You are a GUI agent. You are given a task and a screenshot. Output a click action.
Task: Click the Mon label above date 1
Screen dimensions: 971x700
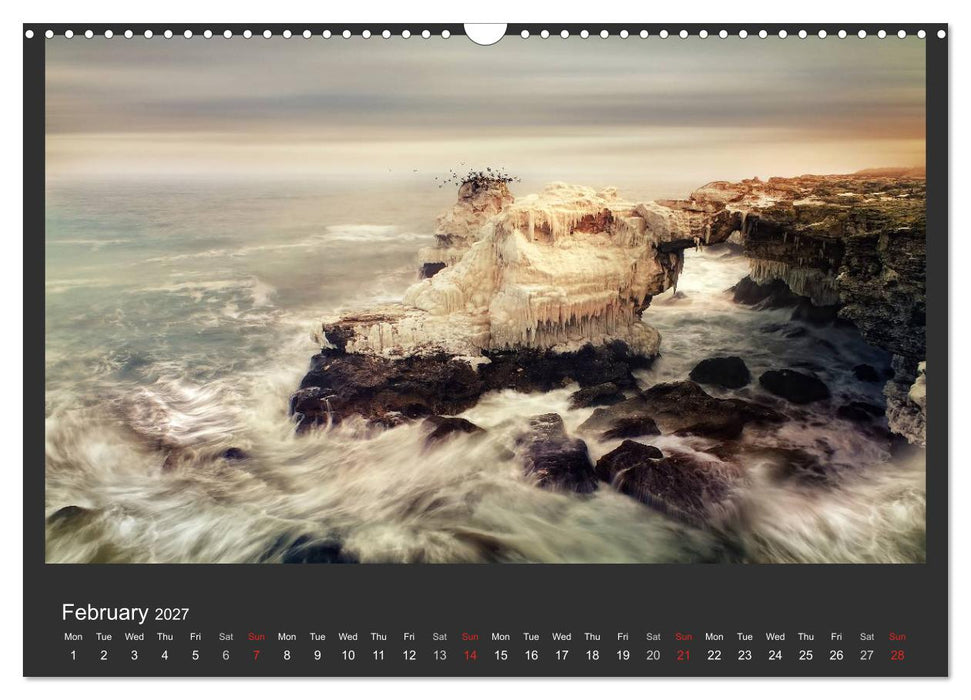point(73,636)
